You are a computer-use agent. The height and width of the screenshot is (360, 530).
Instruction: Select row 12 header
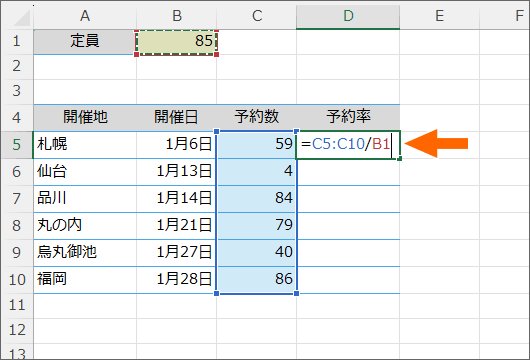coord(17,331)
